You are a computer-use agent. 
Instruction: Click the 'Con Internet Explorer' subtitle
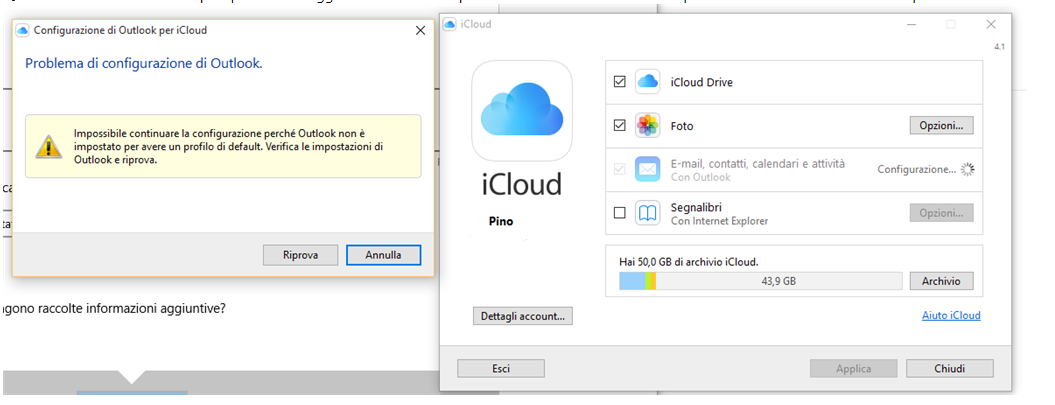coord(719,221)
